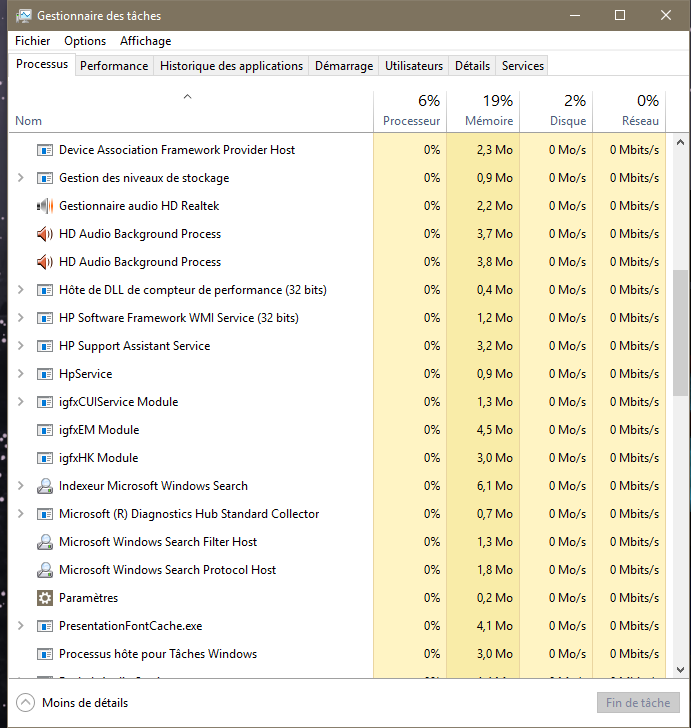Open the Affichage menu
The image size is (691, 728).
tap(145, 41)
